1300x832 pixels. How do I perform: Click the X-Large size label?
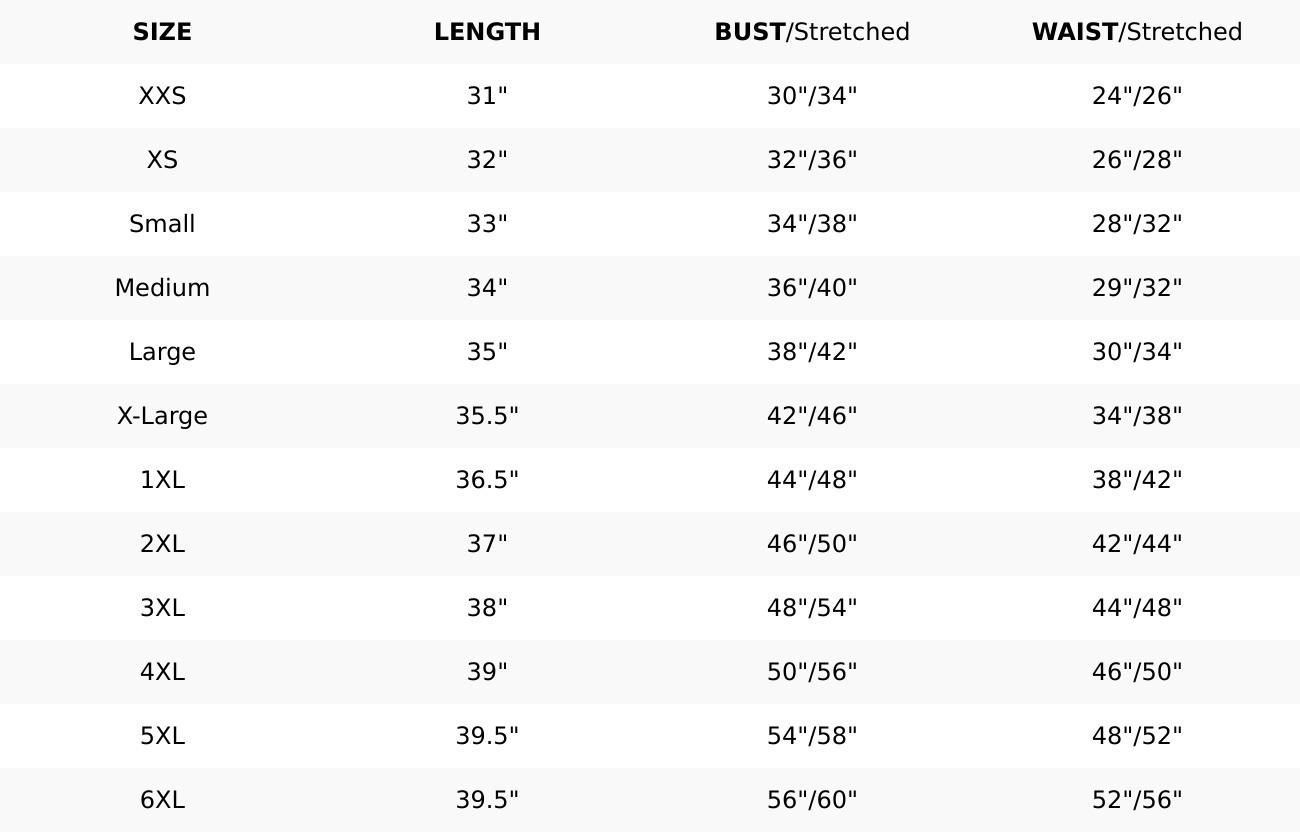162,416
